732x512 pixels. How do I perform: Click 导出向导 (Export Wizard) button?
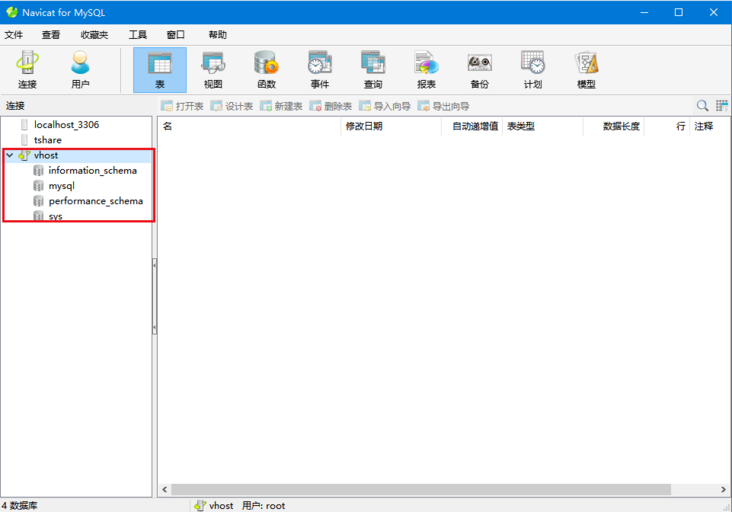pyautogui.click(x=443, y=106)
